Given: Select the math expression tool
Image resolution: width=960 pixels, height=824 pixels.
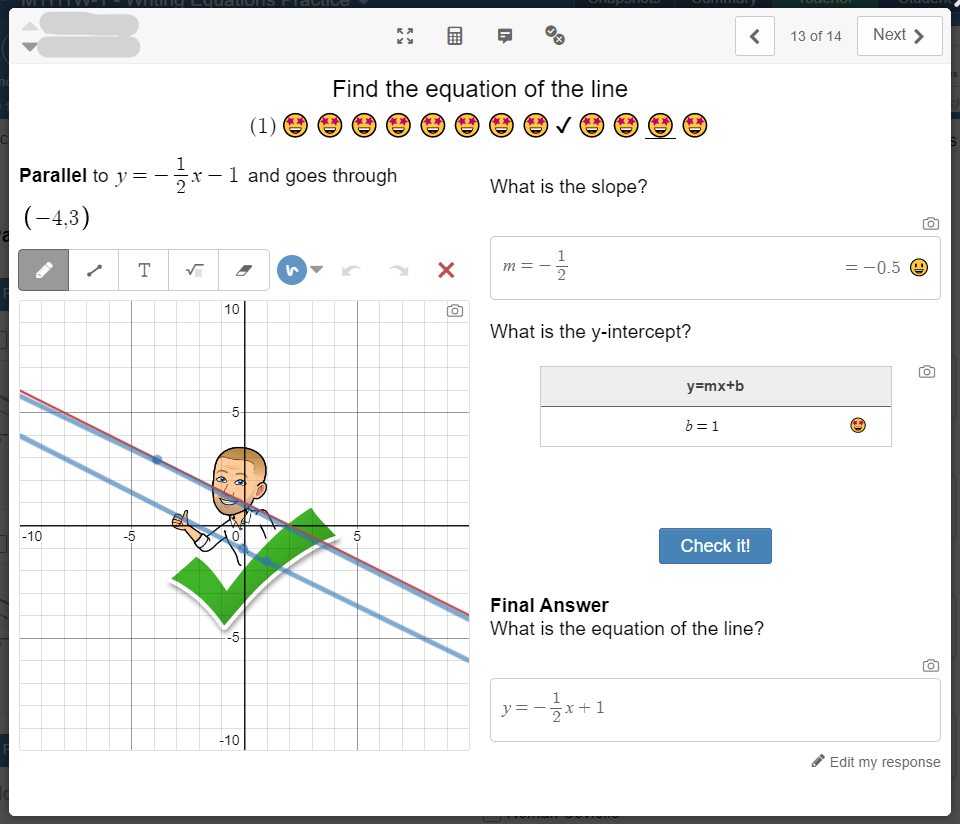Looking at the screenshot, I should pyautogui.click(x=194, y=270).
